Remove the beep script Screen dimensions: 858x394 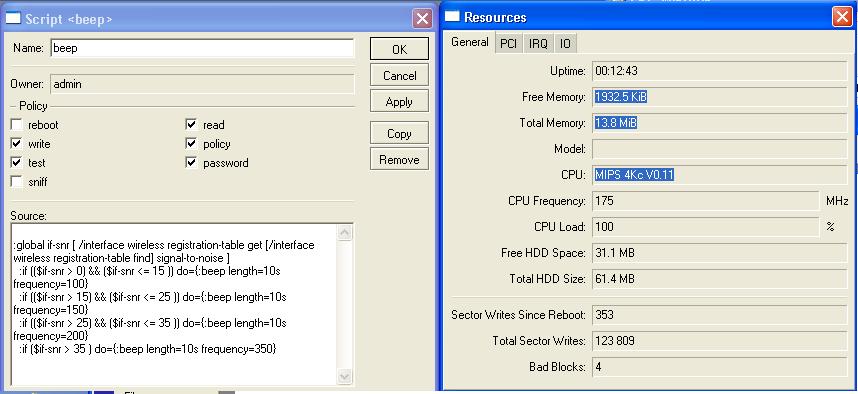pyautogui.click(x=399, y=160)
